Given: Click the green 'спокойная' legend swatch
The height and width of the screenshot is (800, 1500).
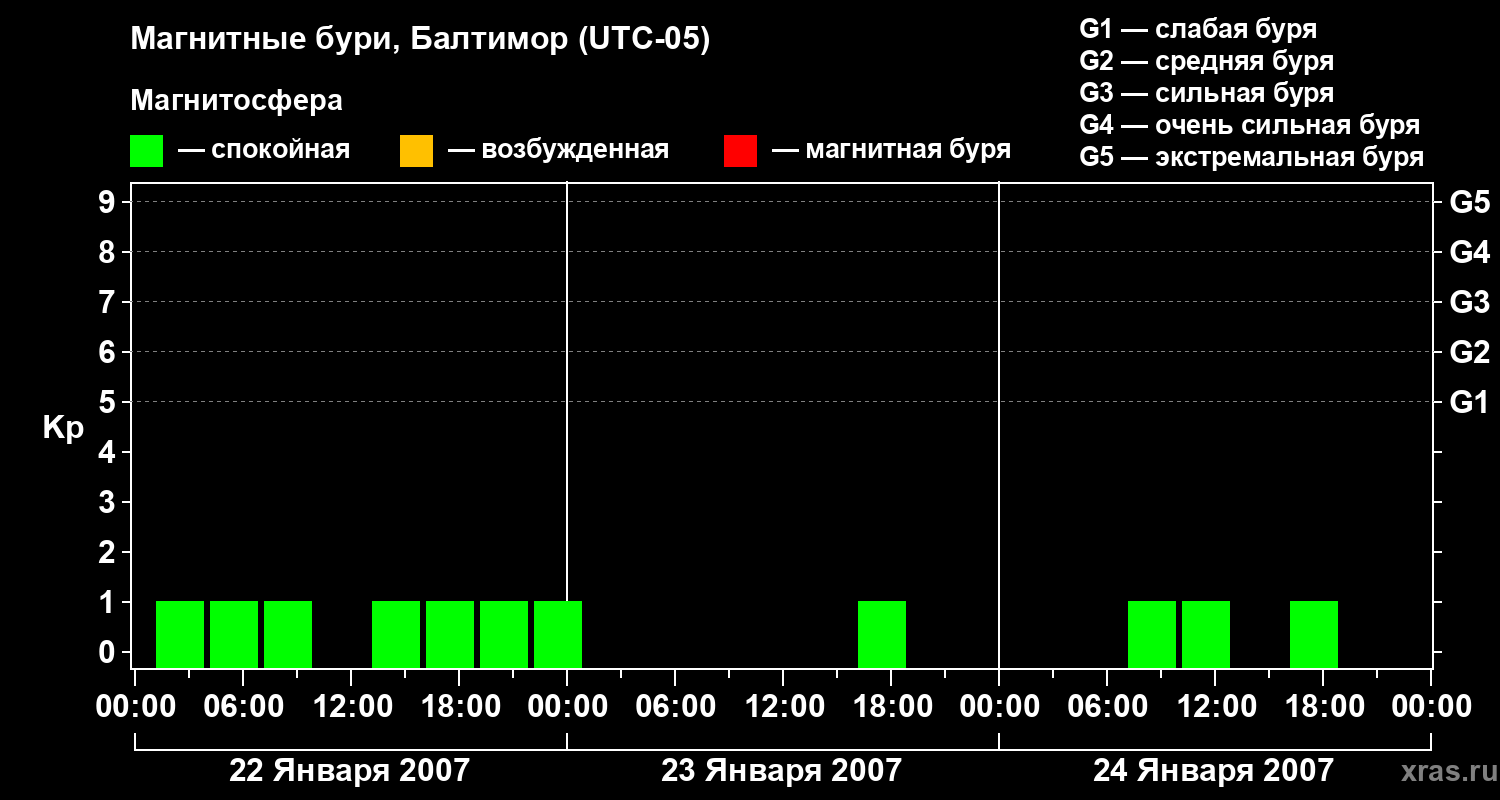Looking at the screenshot, I should (x=146, y=150).
